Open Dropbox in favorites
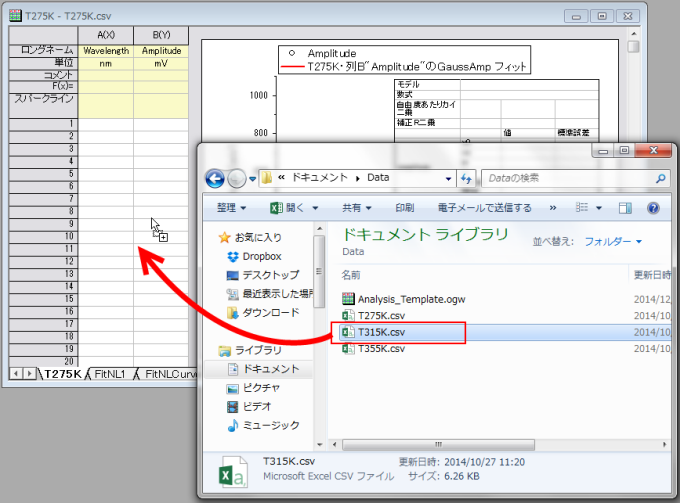Image resolution: width=680 pixels, height=503 pixels. (x=255, y=257)
